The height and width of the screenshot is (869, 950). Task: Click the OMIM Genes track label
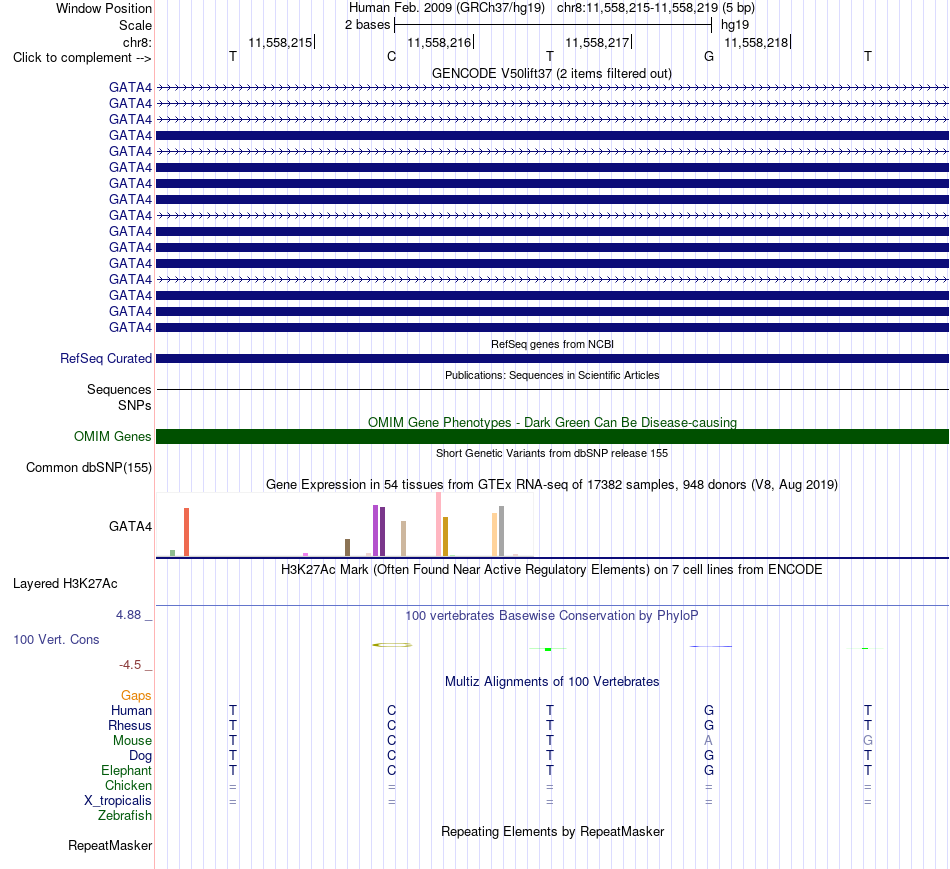click(x=112, y=436)
